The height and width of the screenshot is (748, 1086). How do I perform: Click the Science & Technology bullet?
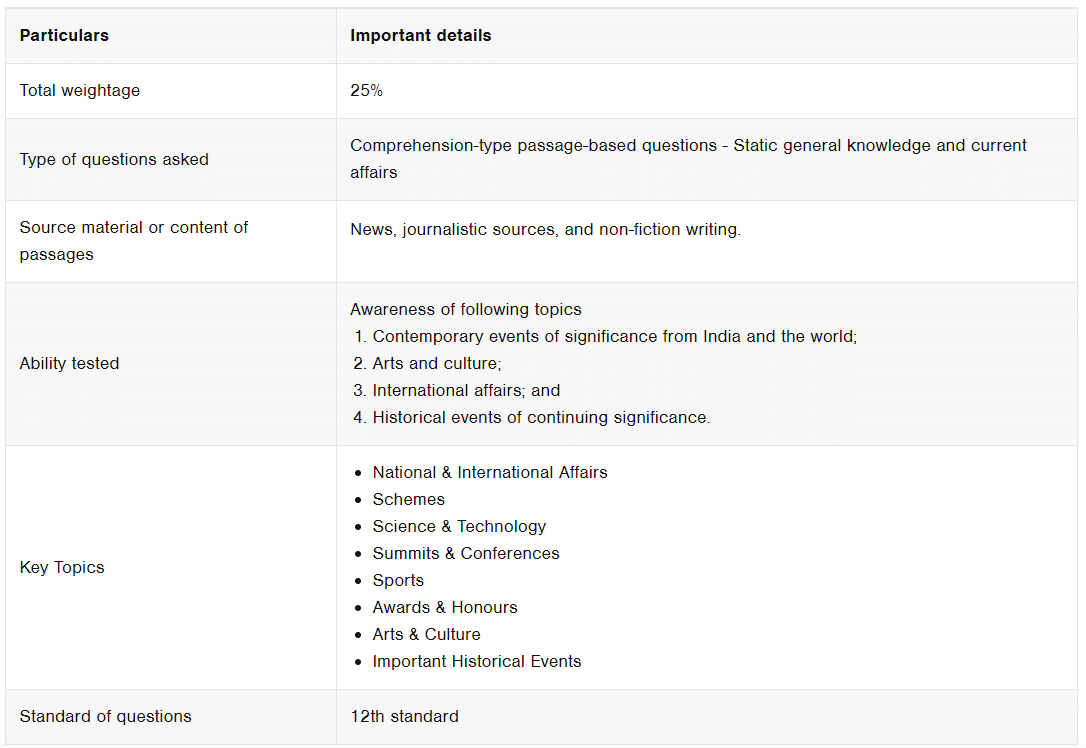459,526
